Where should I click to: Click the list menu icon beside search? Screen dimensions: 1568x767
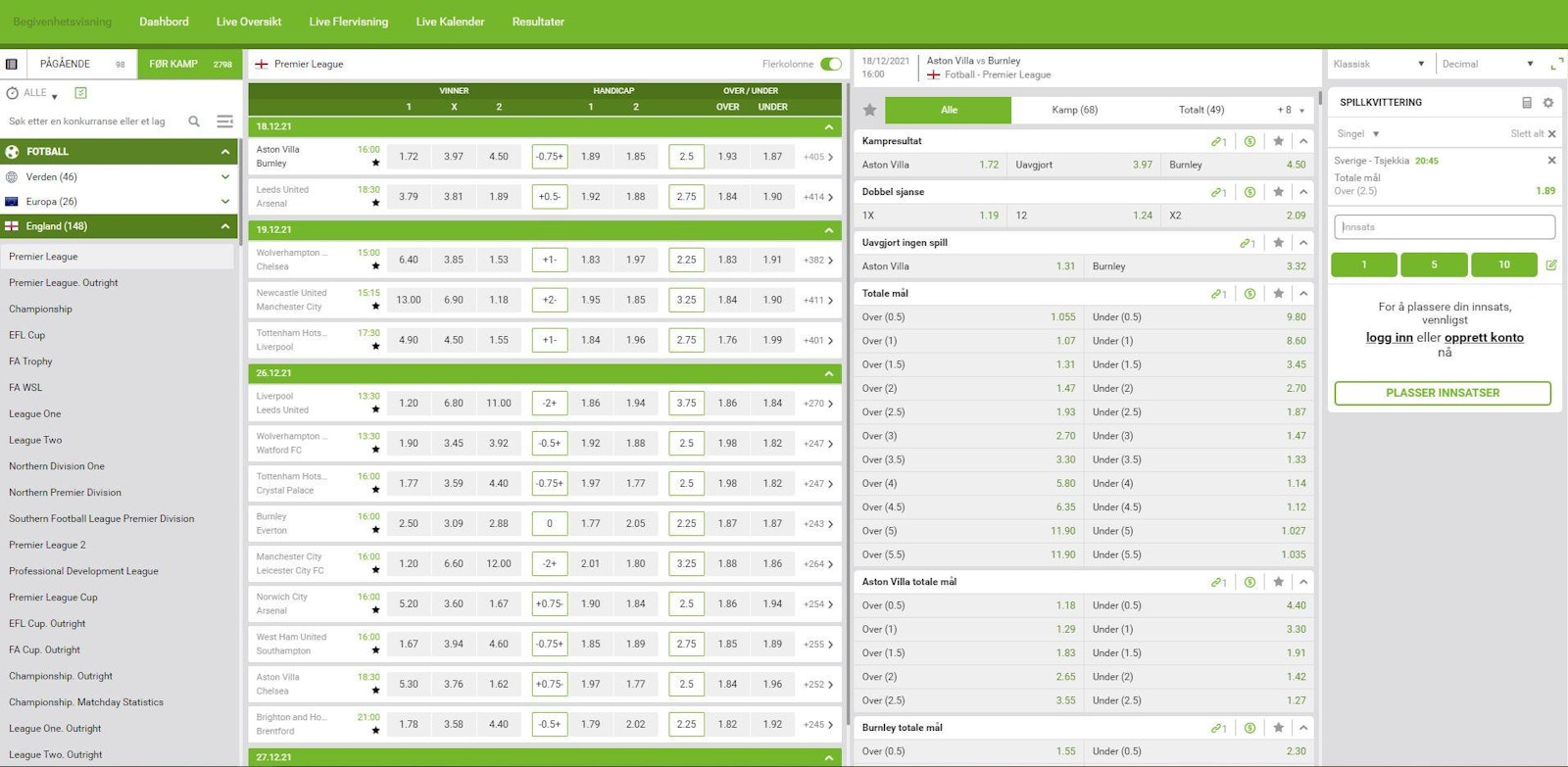click(224, 121)
